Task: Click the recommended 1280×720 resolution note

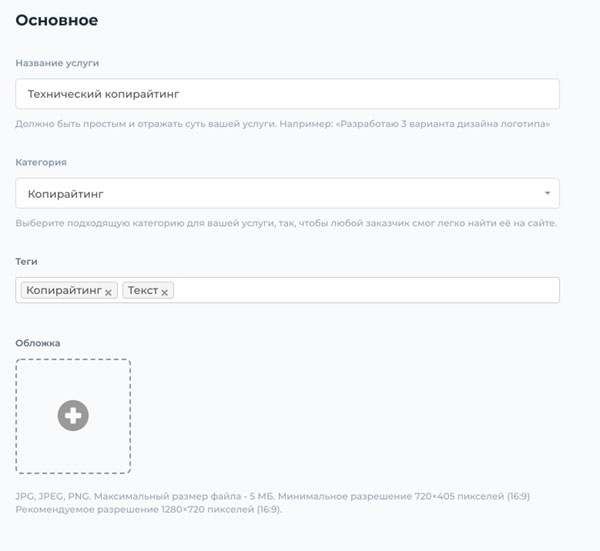Action: coord(148,510)
